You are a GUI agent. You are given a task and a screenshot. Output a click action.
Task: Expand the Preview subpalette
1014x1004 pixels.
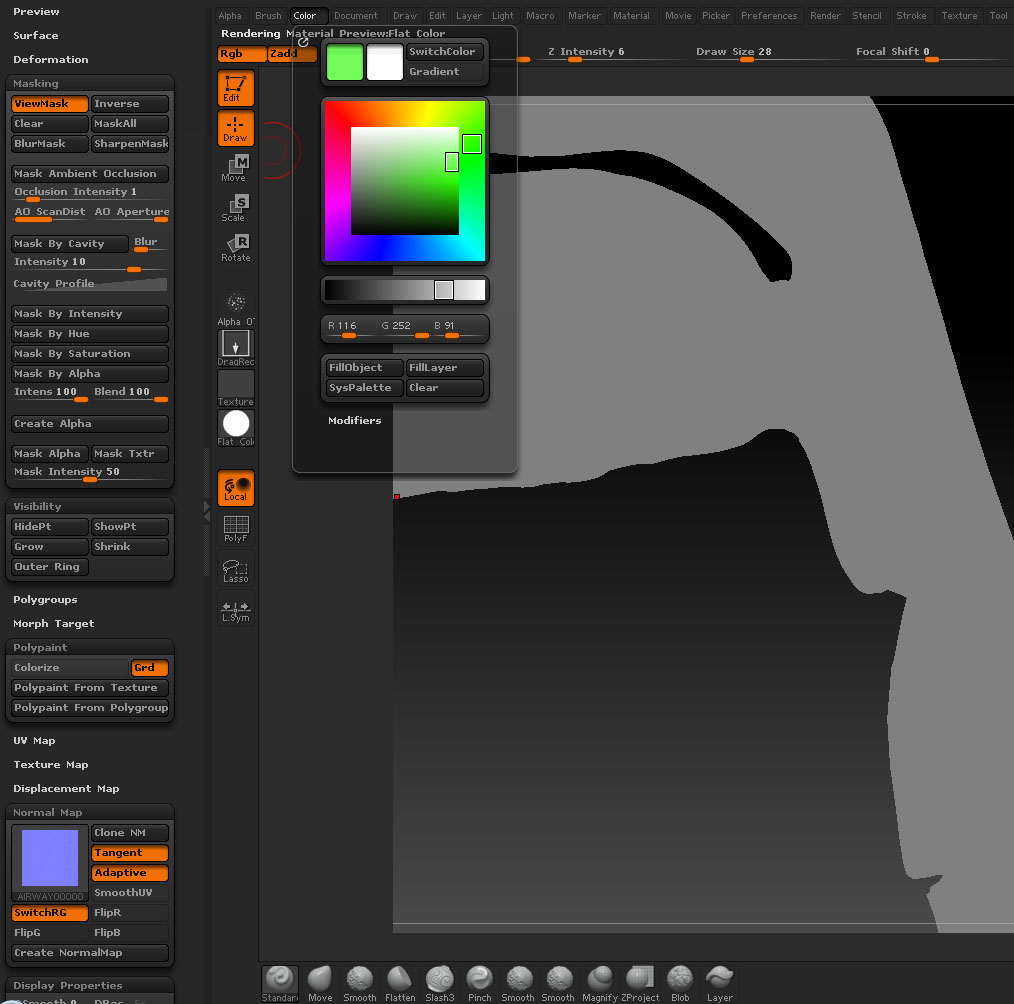coord(36,12)
